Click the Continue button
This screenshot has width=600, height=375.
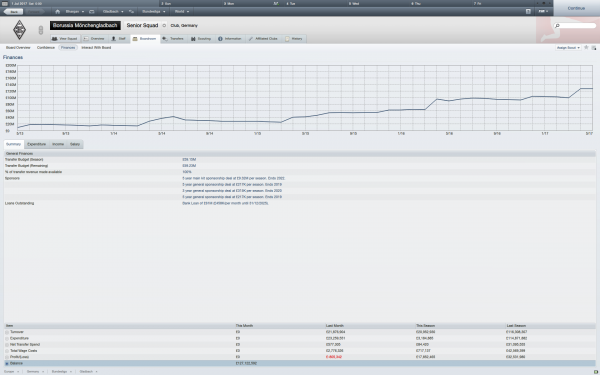[576, 8]
